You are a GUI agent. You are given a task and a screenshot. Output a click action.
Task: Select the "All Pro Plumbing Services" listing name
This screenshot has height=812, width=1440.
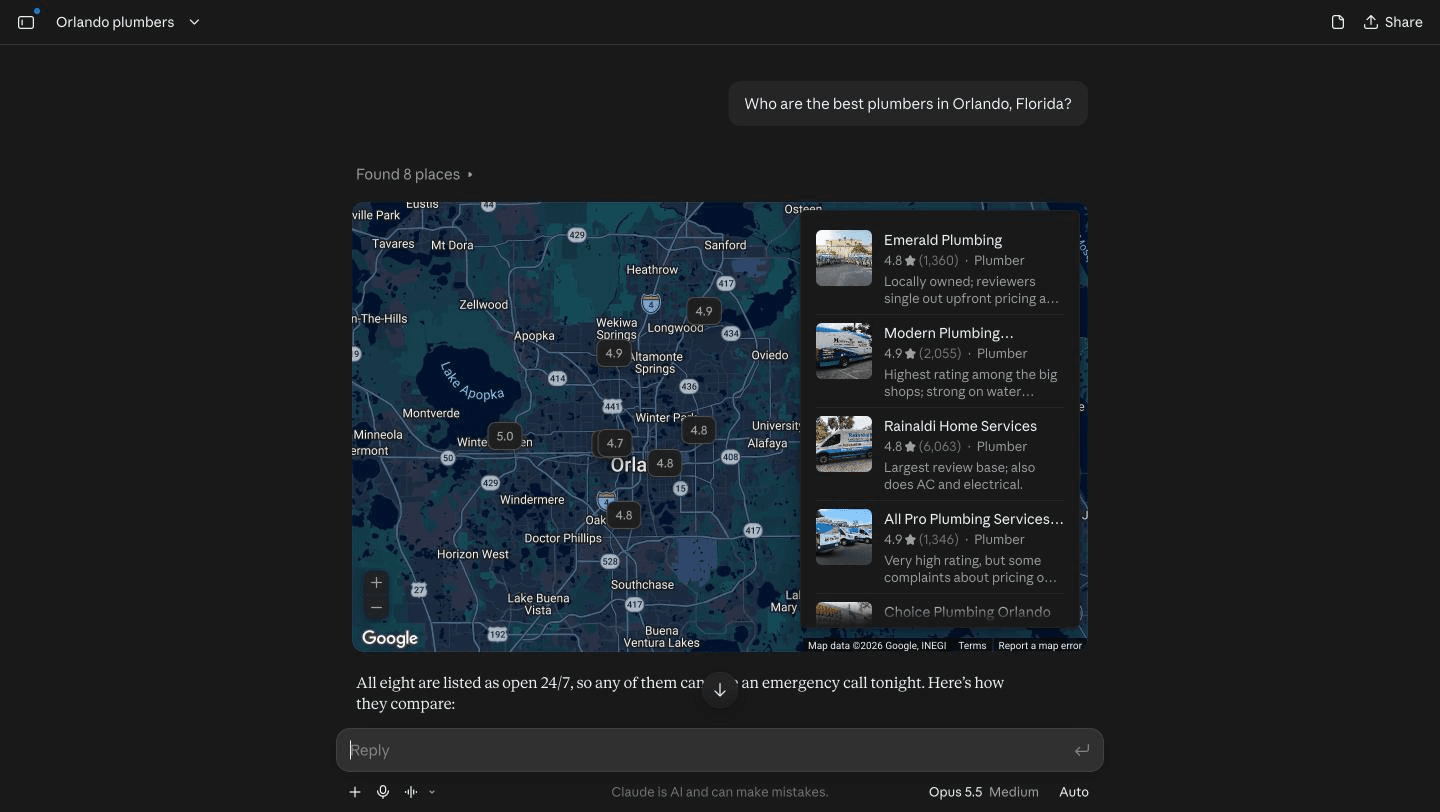pyautogui.click(x=974, y=519)
